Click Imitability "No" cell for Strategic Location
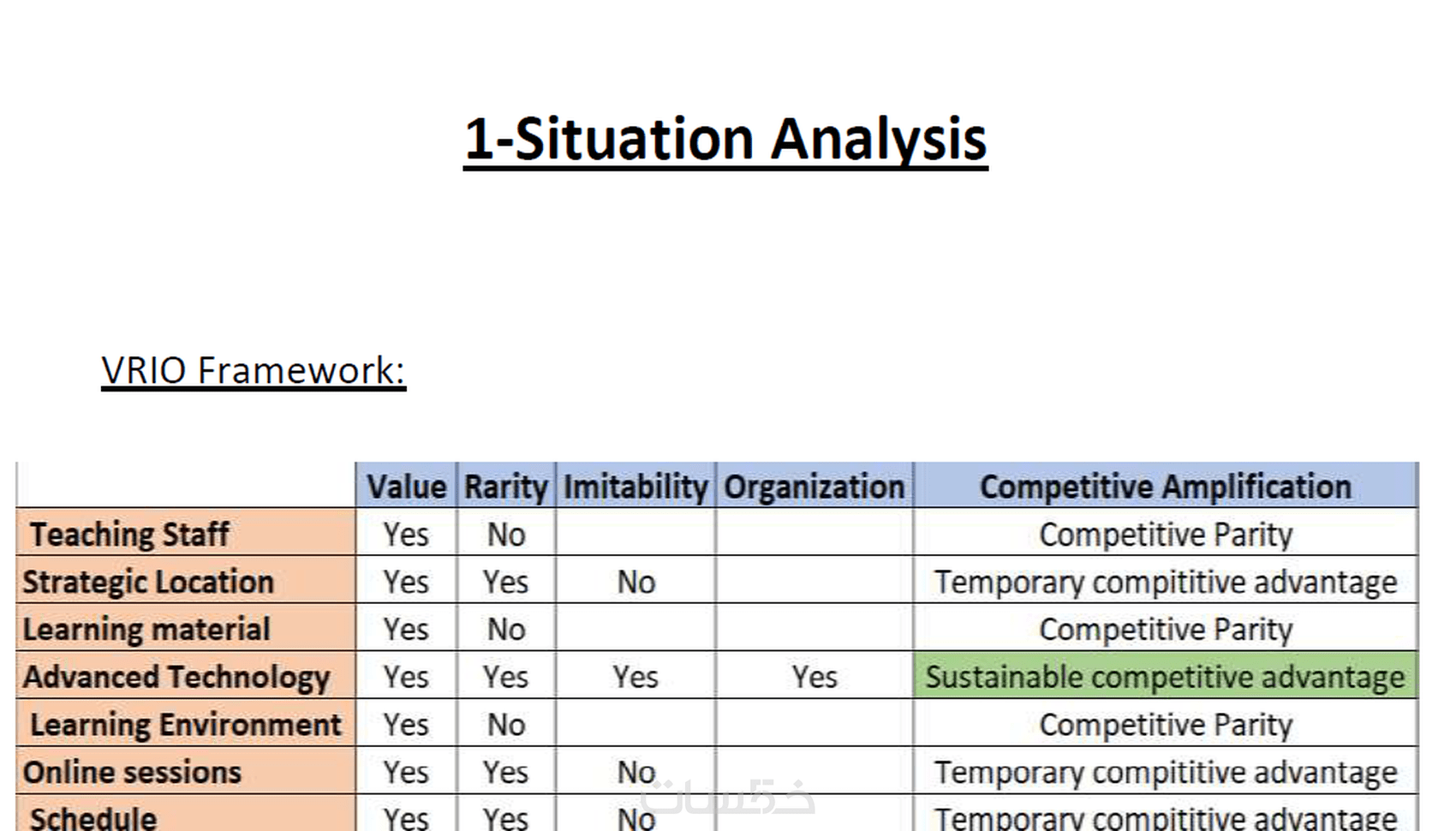 tap(636, 583)
